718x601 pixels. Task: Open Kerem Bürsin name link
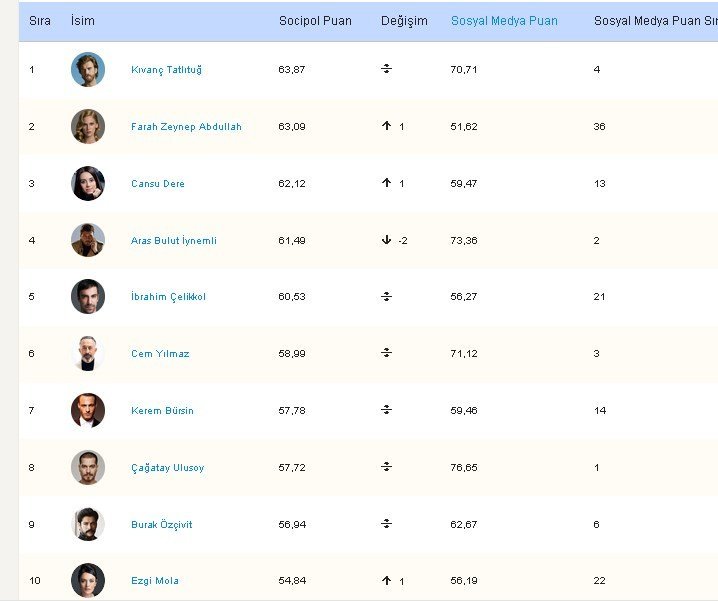point(162,410)
